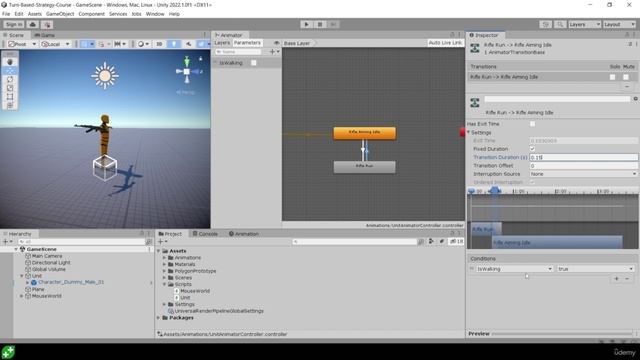640x360 pixels.
Task: Open the Interruption Source dropdown
Action: coord(583,174)
